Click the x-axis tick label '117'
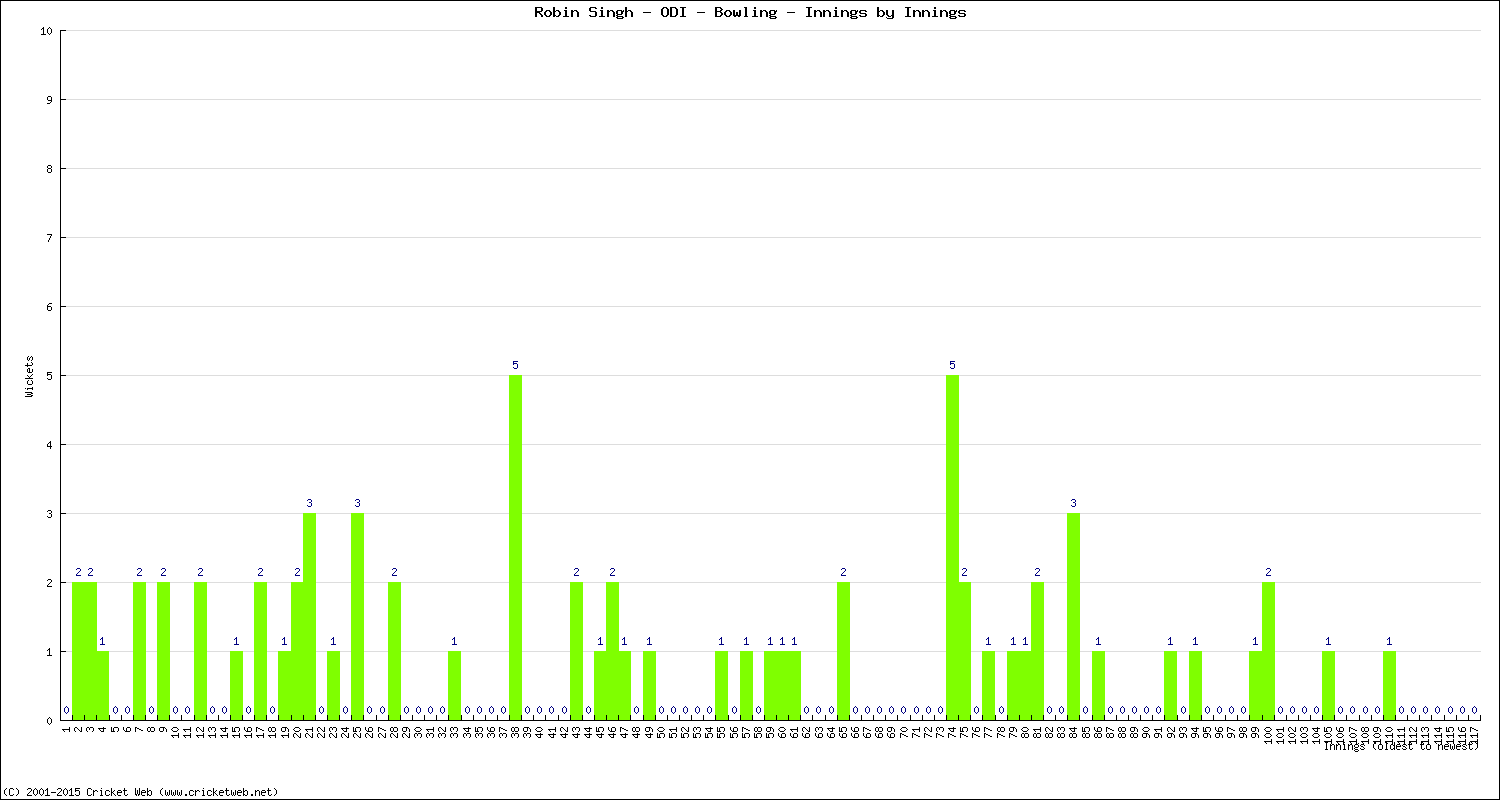Screen dimensions: 1500x800 (x=1474, y=734)
